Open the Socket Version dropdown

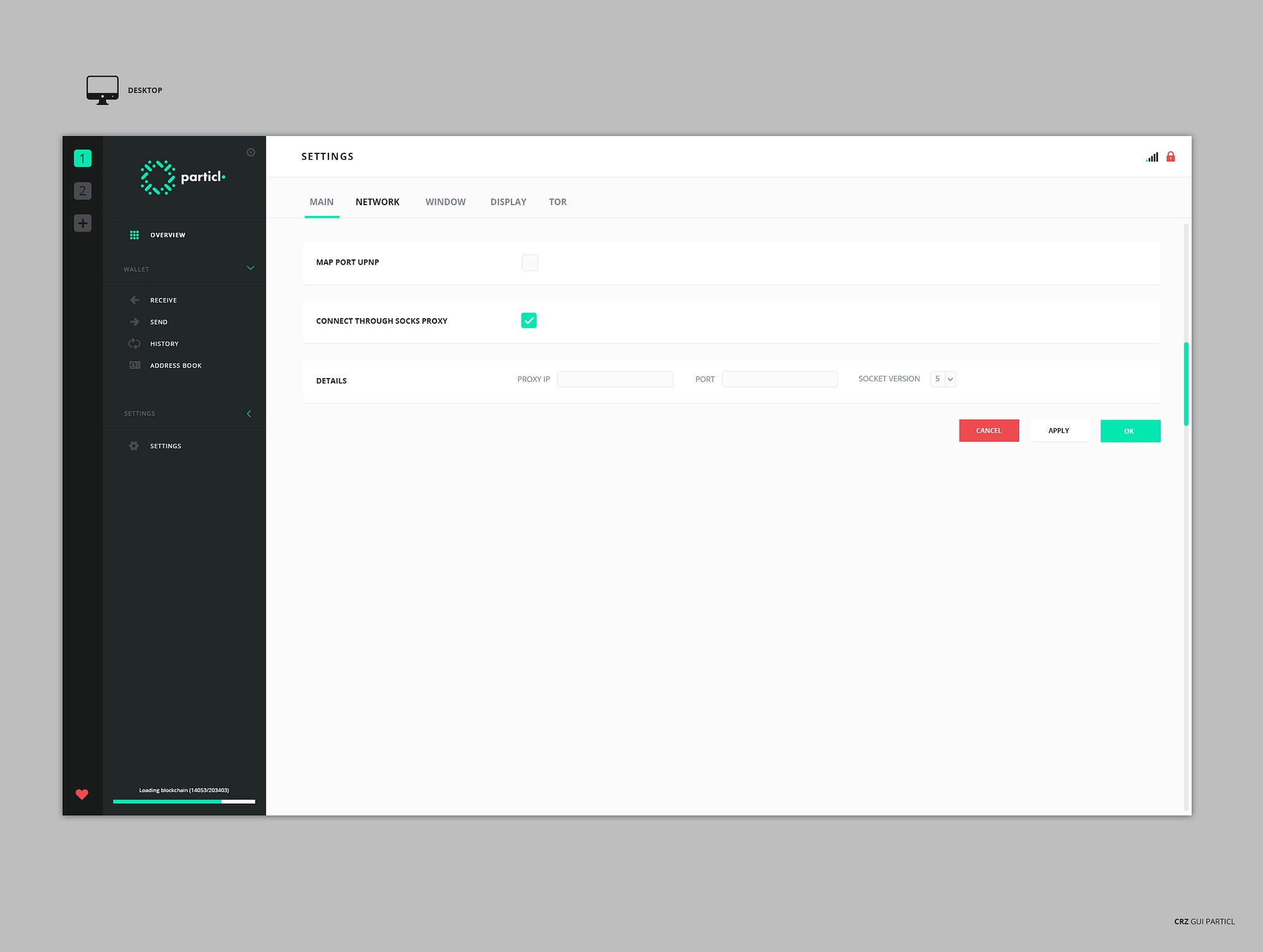(942, 379)
